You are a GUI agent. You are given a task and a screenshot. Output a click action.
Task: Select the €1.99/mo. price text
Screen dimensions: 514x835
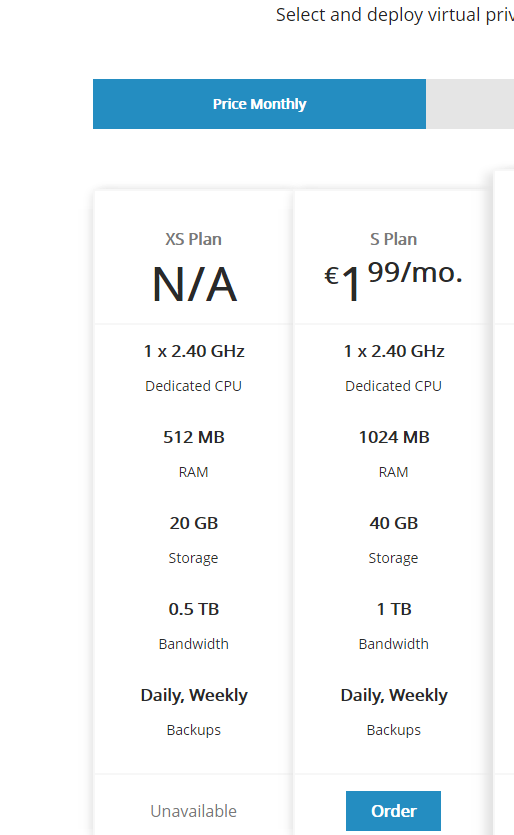tap(394, 281)
